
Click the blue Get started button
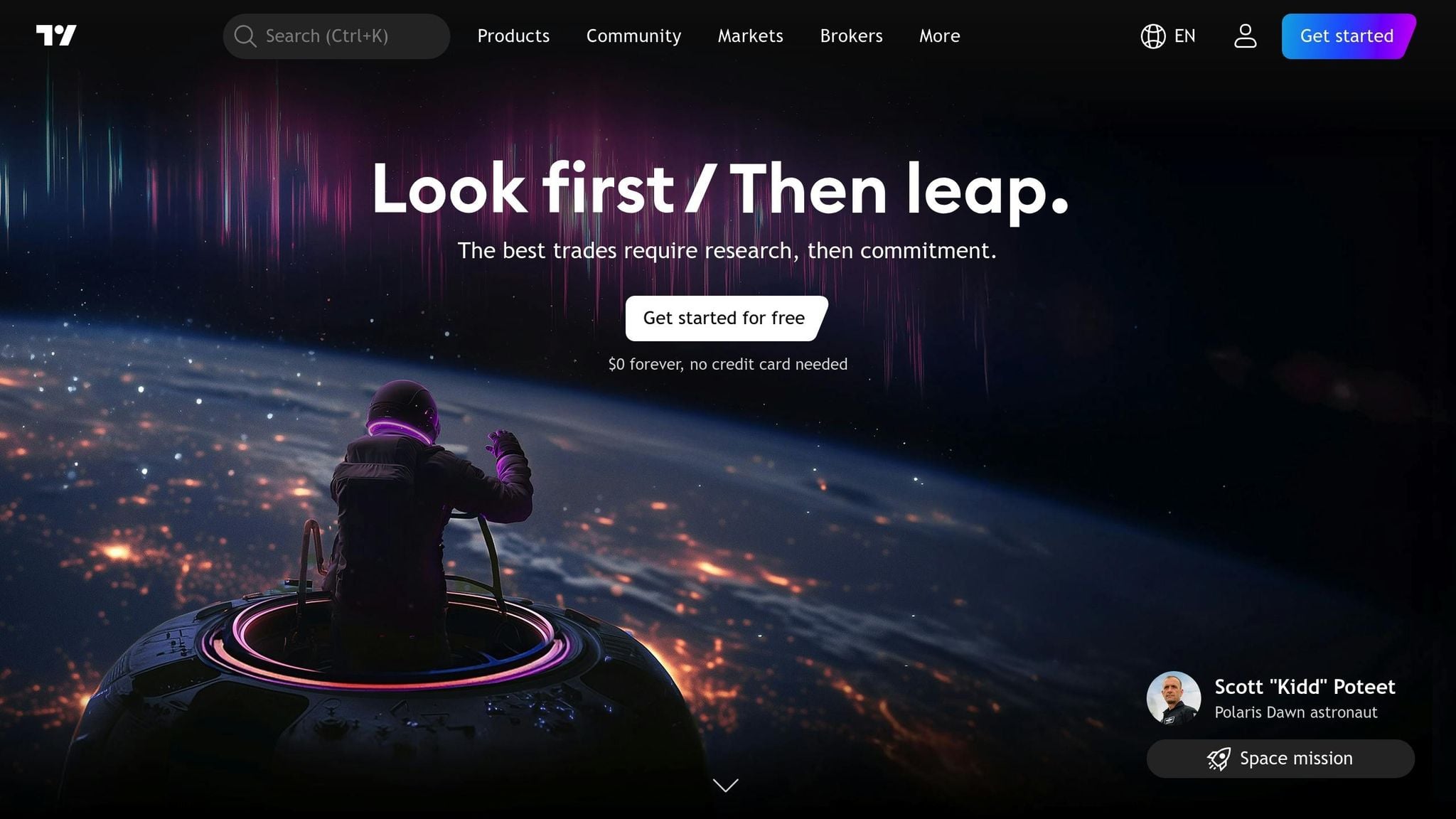pyautogui.click(x=1348, y=36)
